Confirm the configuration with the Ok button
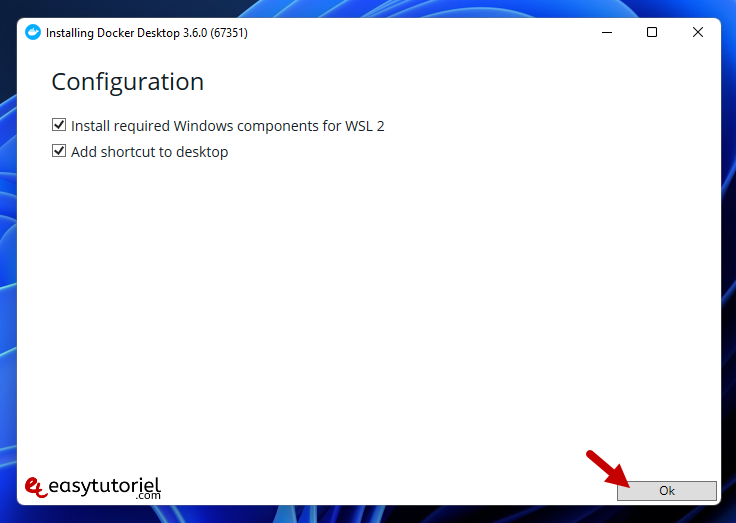This screenshot has height=523, width=736. [667, 491]
